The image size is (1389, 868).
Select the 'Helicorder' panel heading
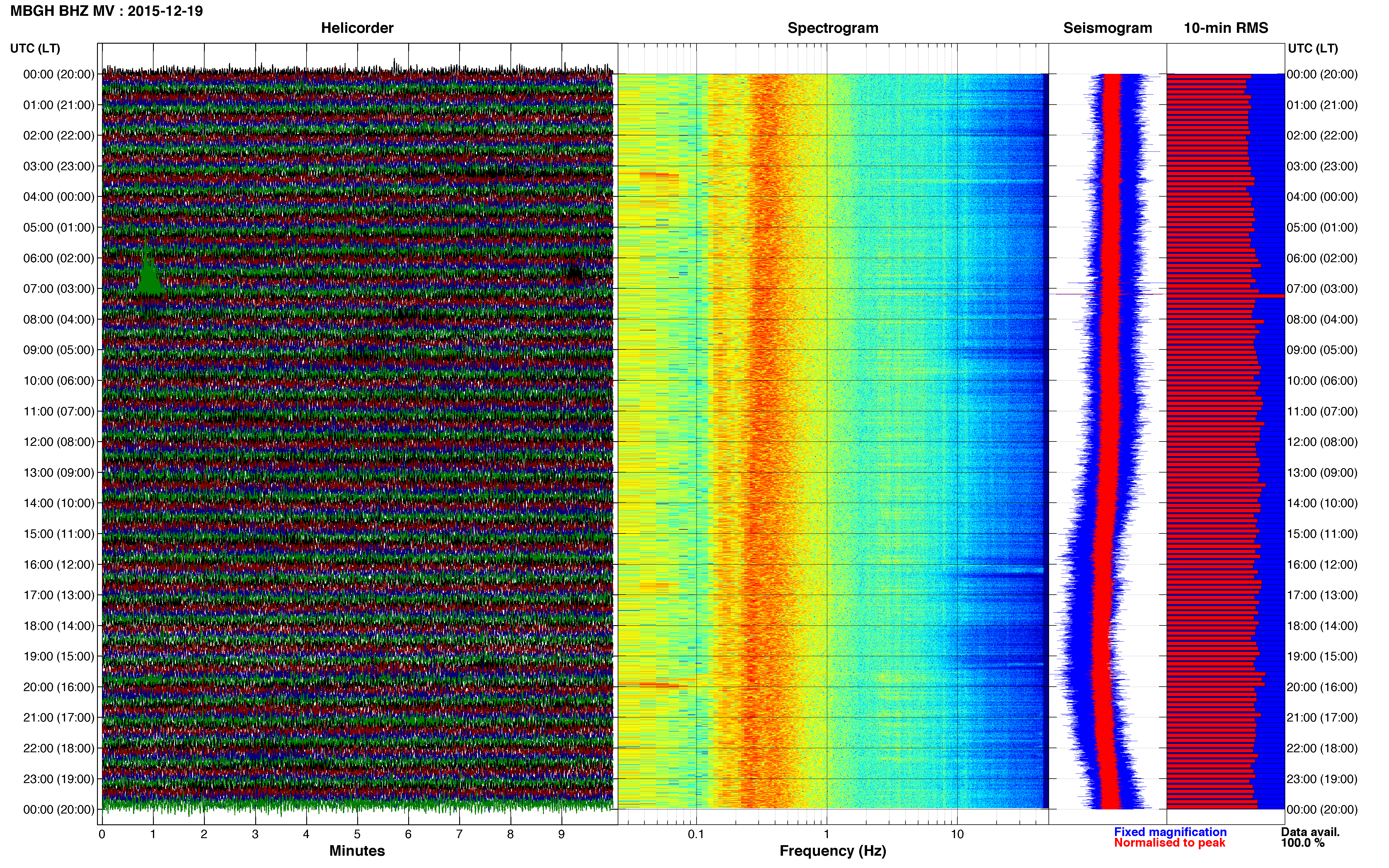pyautogui.click(x=357, y=28)
